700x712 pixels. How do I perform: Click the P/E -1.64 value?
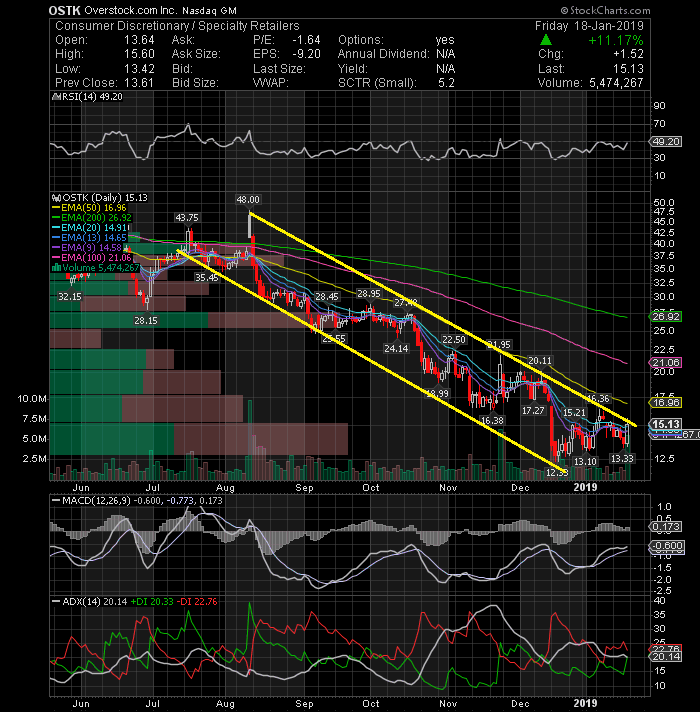tap(306, 40)
